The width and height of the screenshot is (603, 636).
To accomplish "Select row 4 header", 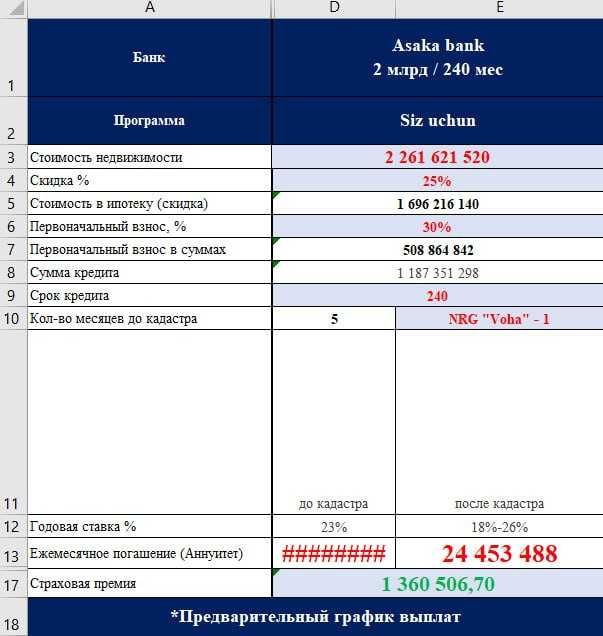I will pos(13,180).
